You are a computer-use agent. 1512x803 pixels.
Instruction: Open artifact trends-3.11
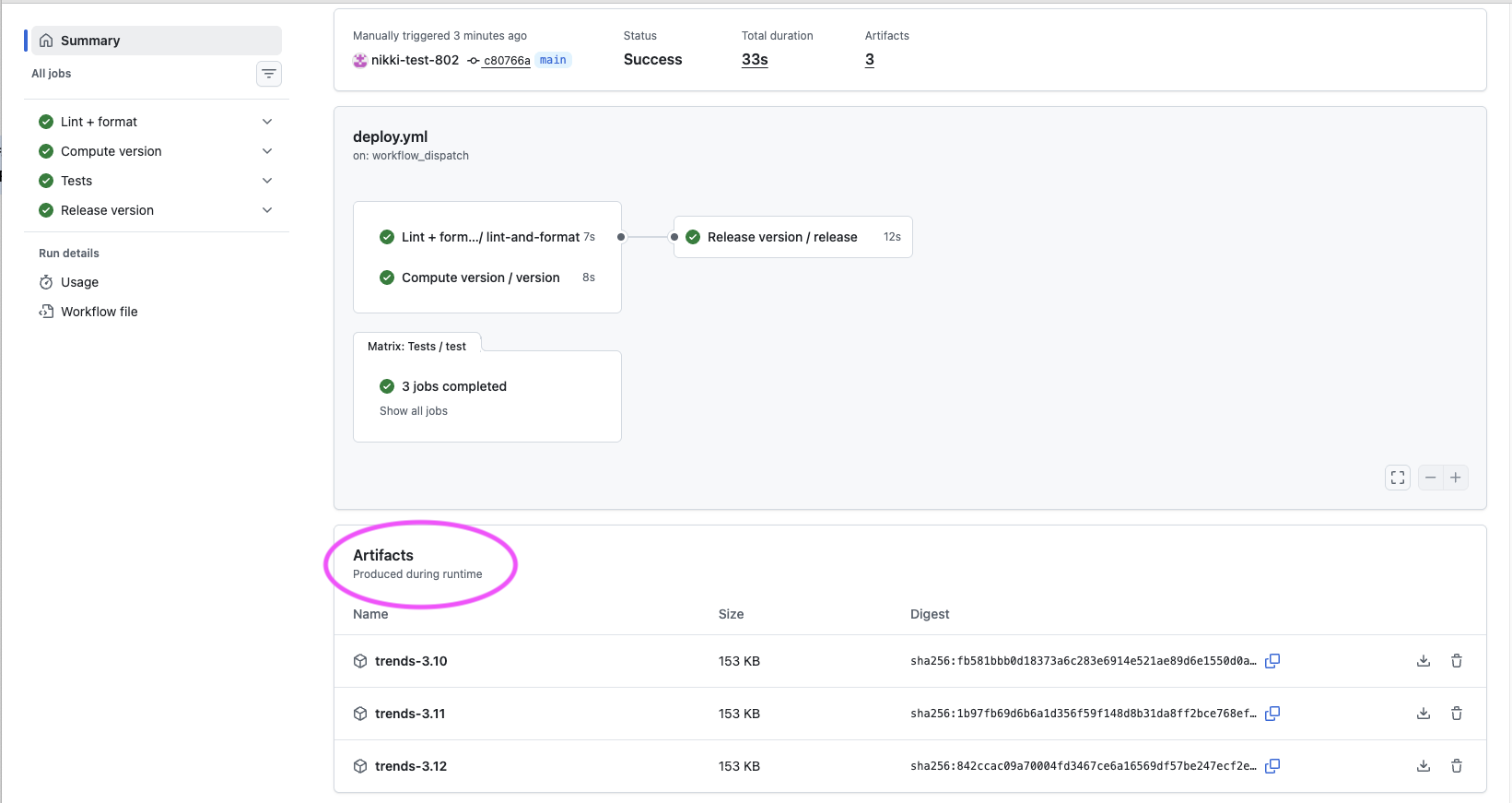coord(410,714)
